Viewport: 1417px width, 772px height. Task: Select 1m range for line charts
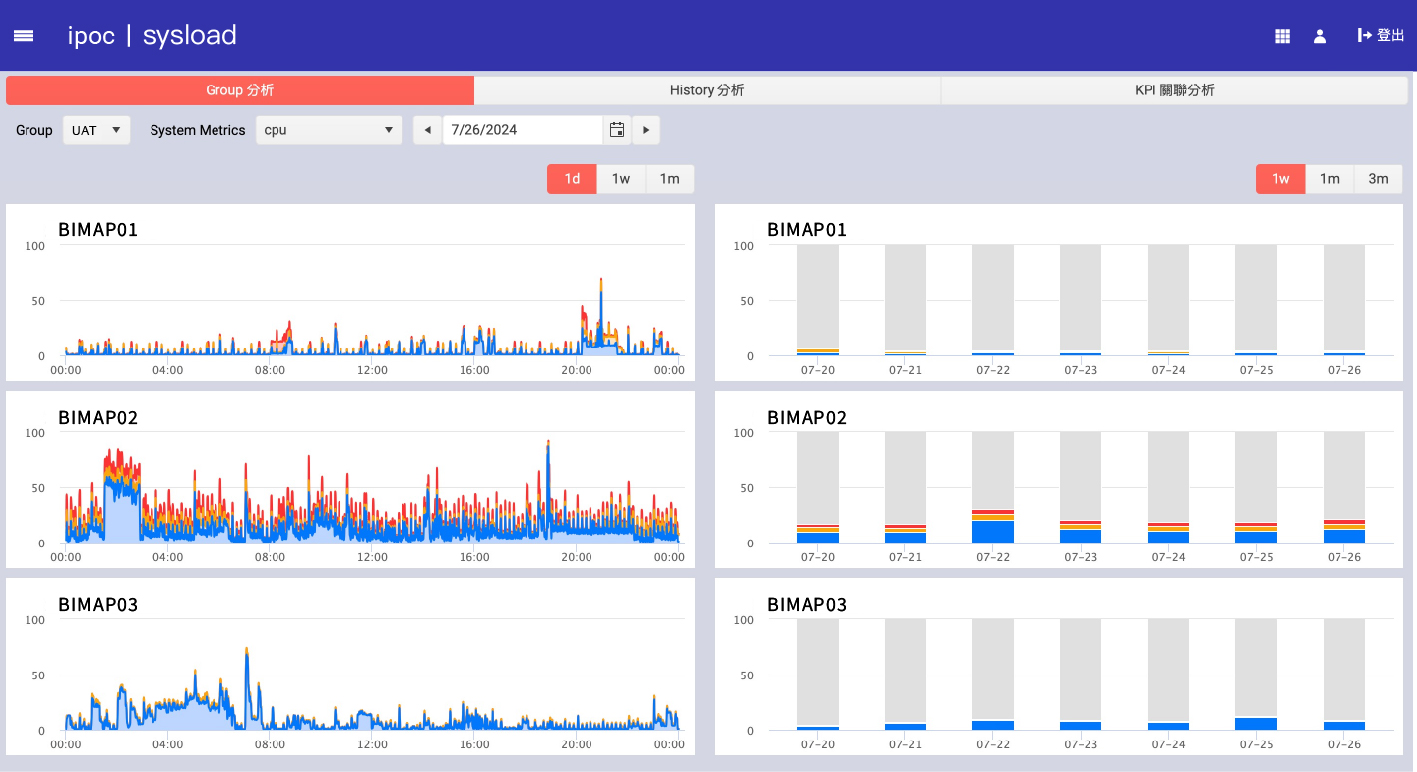click(x=670, y=179)
